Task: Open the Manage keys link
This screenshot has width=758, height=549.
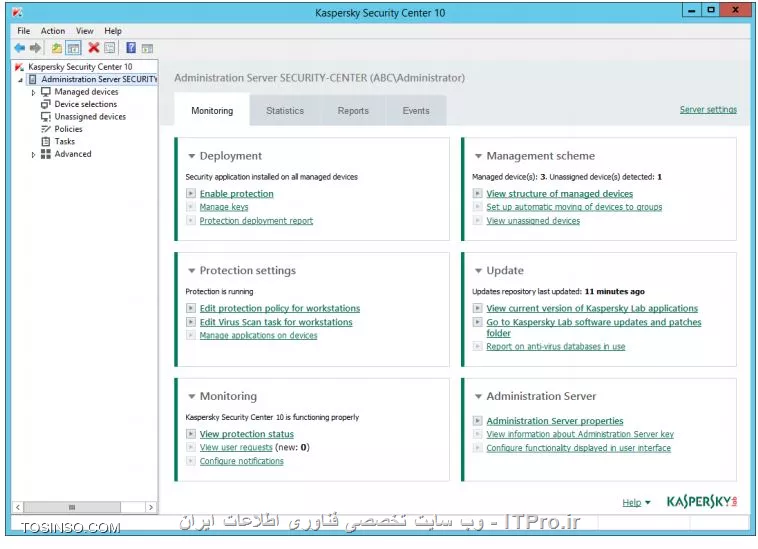Action: coord(224,207)
